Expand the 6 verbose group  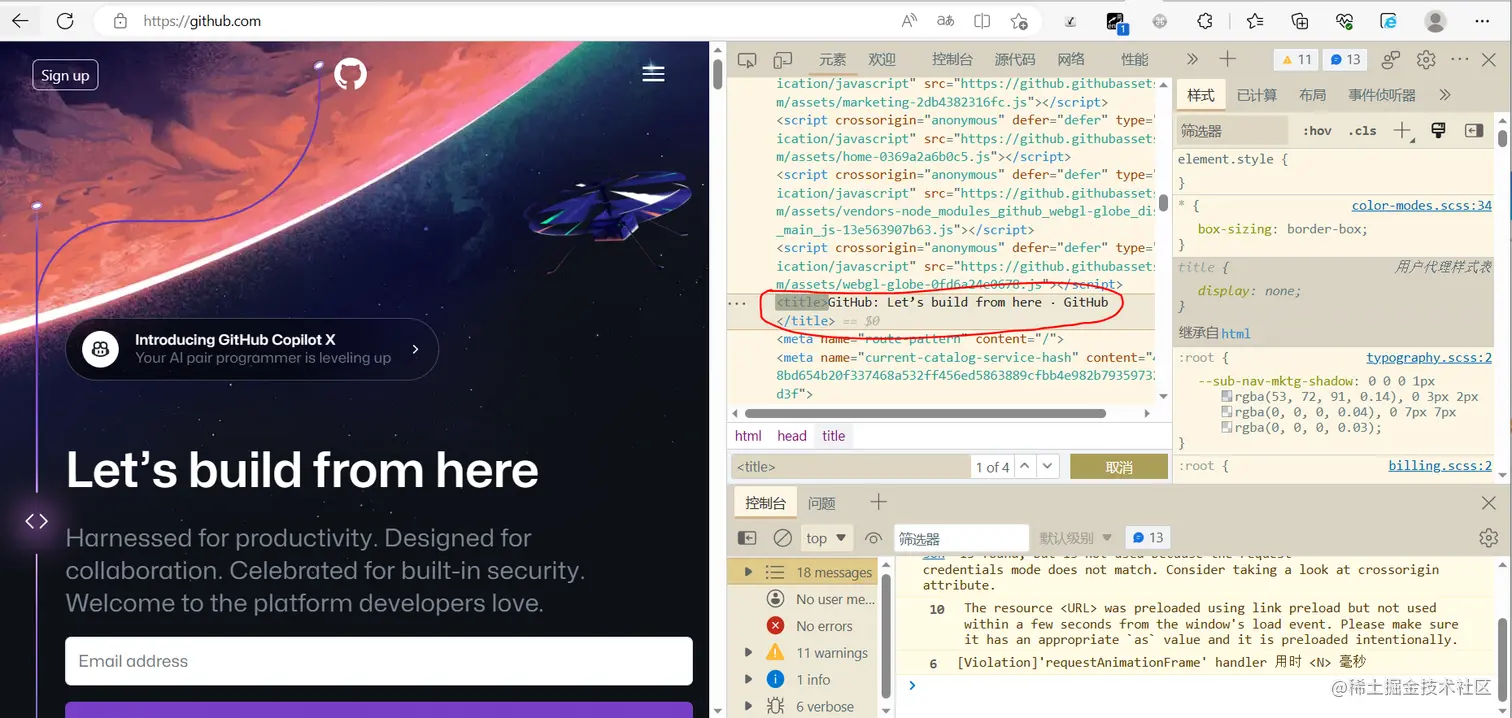[748, 706]
